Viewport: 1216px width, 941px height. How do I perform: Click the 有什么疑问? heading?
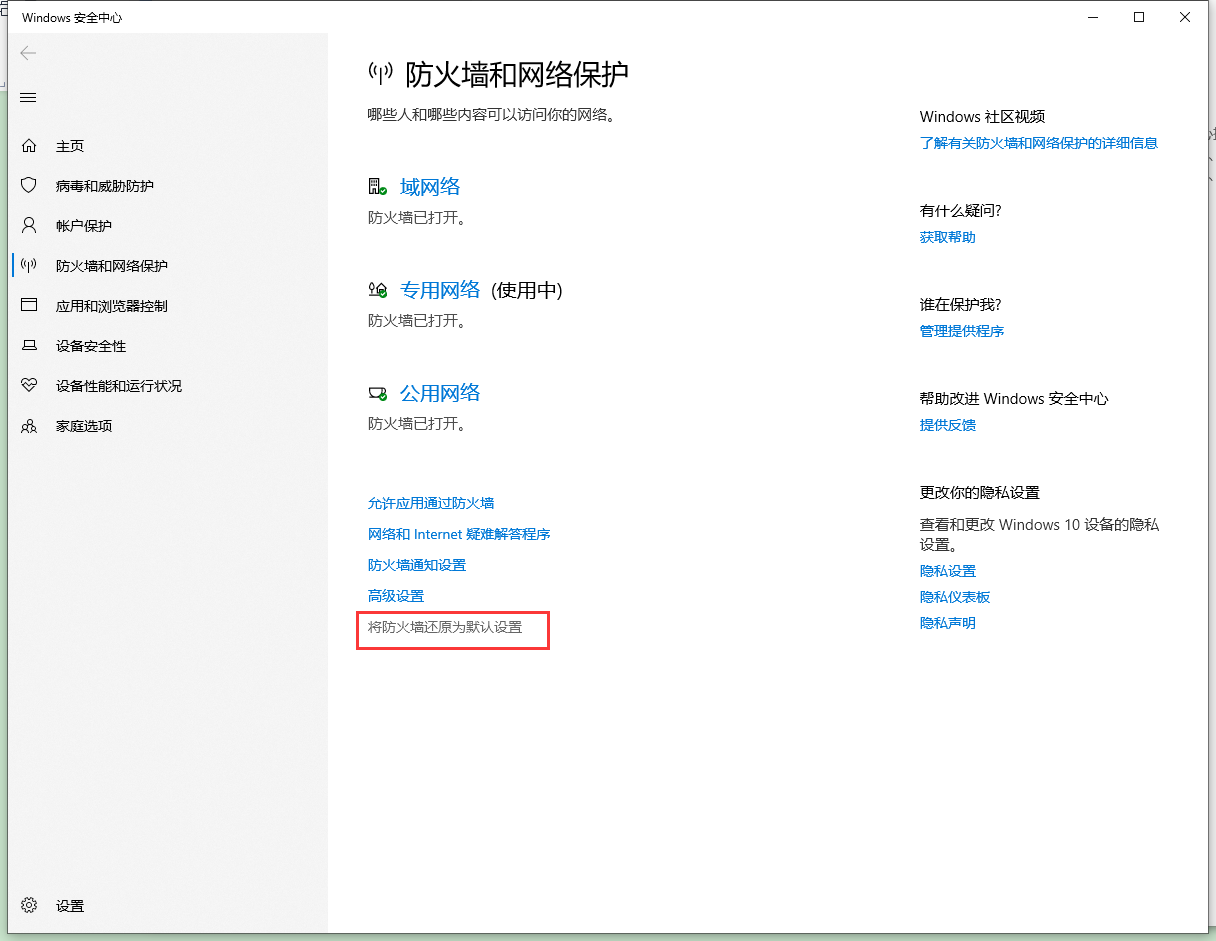click(x=961, y=210)
